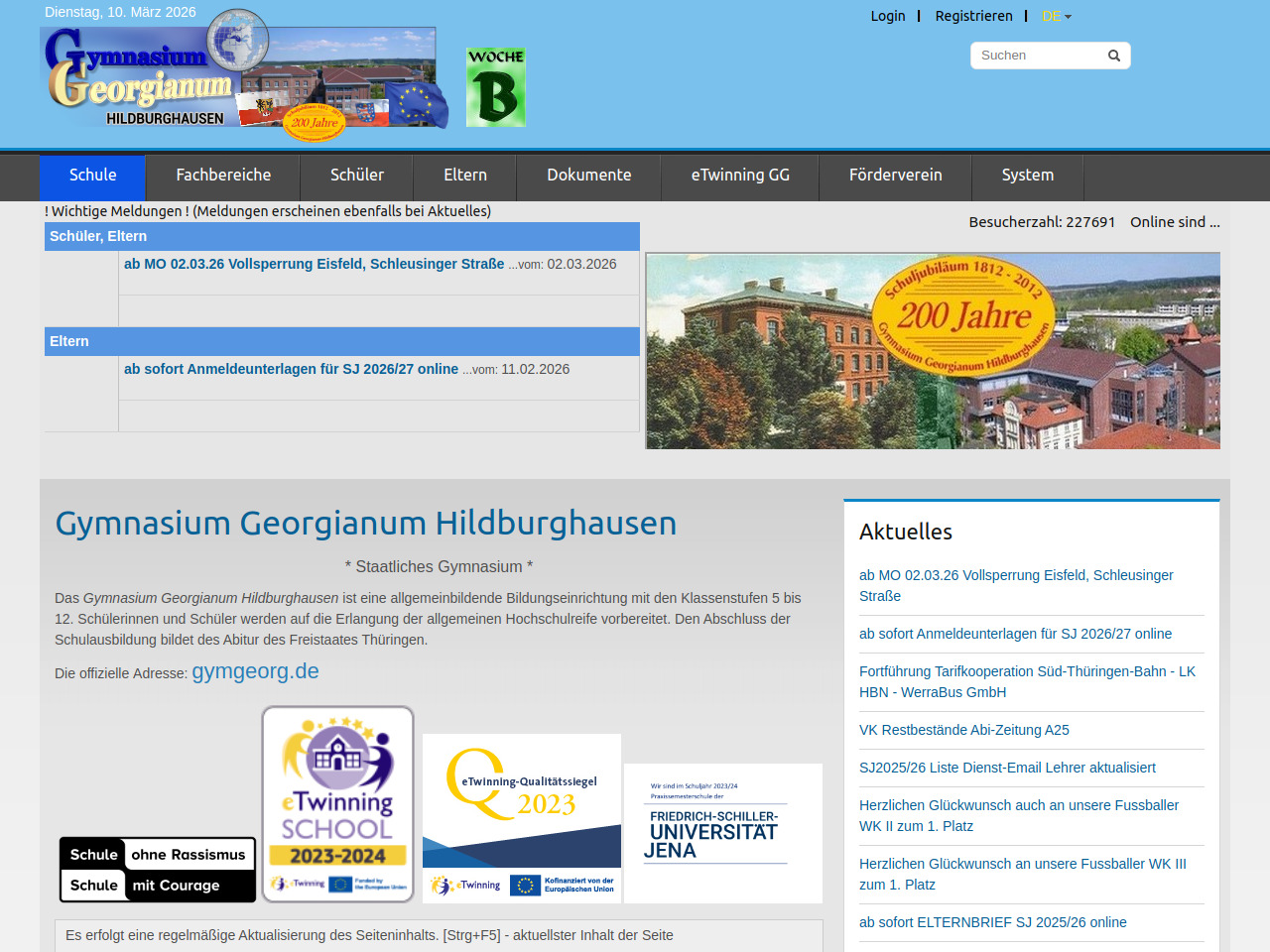Image resolution: width=1270 pixels, height=952 pixels.
Task: Open Vollsperrung Eisfeld notice under Schüler, Eltern
Action: tap(314, 264)
